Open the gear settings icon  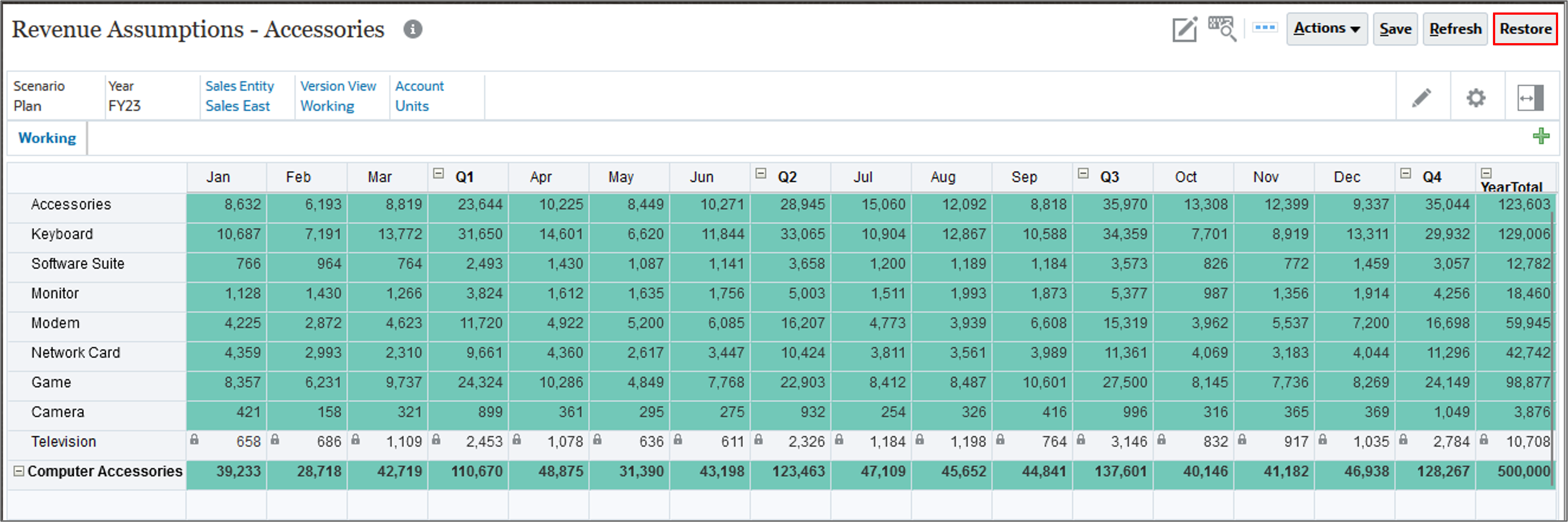[1477, 97]
